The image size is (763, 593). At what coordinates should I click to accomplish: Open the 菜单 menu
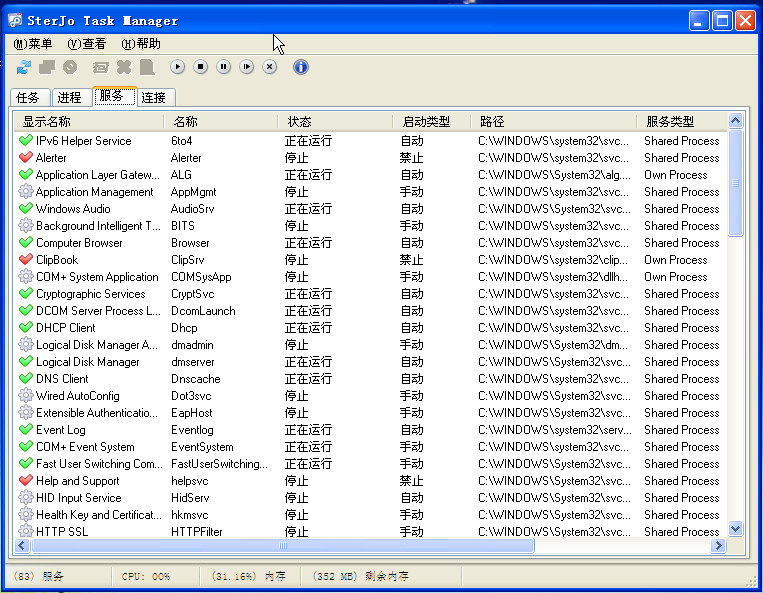click(x=33, y=44)
